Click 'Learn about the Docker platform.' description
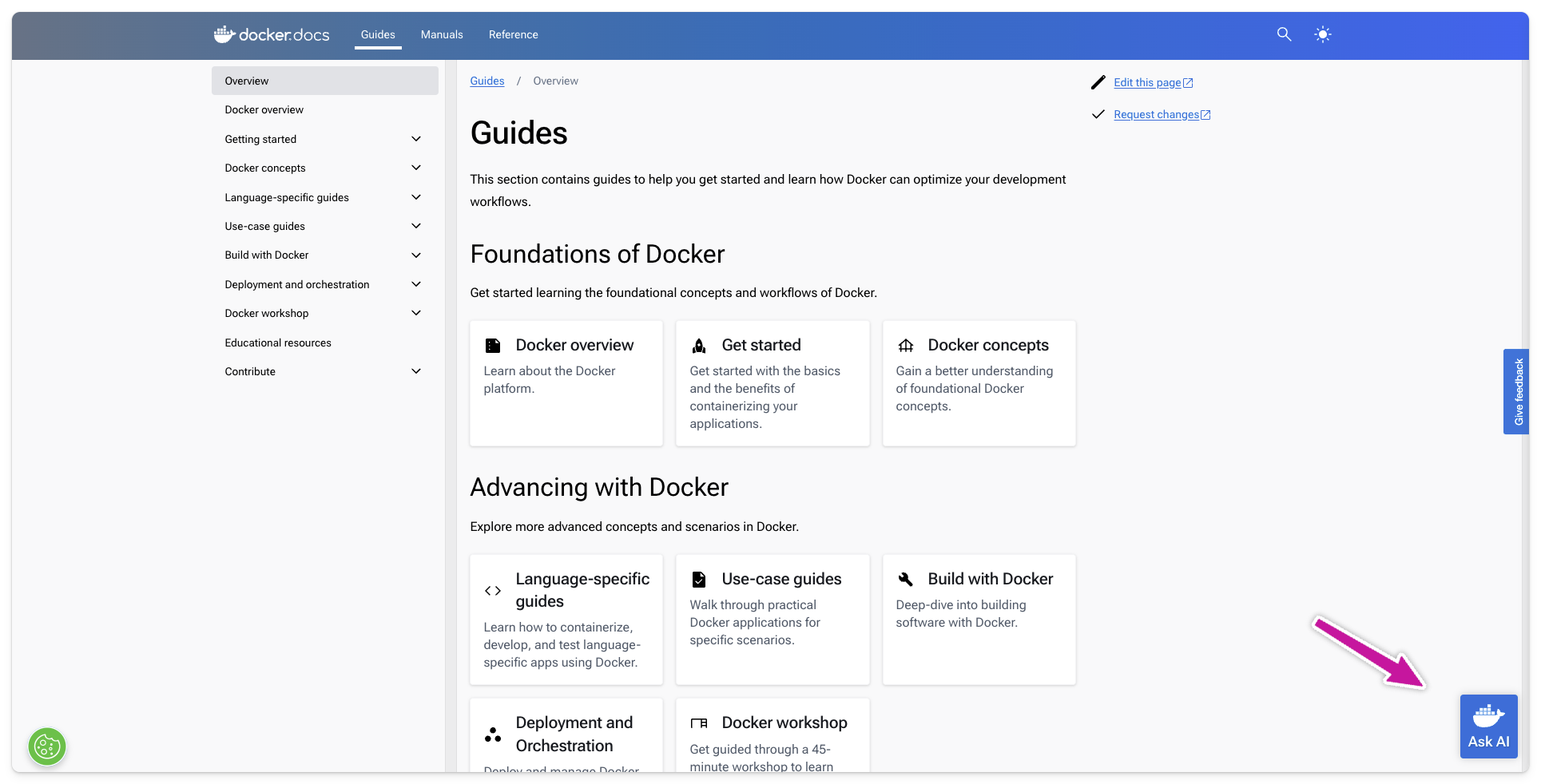 (550, 380)
